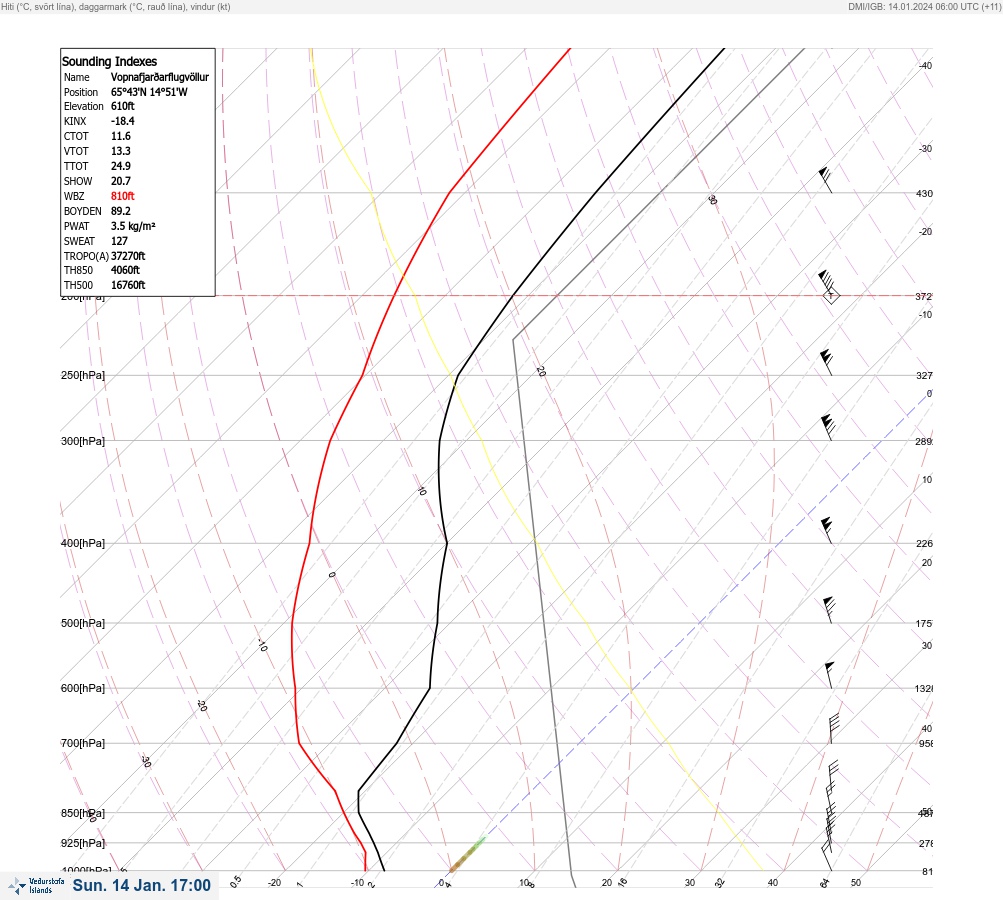Select the SHOW value 20.7
Image resolution: width=1003 pixels, height=900 pixels.
pos(121,181)
